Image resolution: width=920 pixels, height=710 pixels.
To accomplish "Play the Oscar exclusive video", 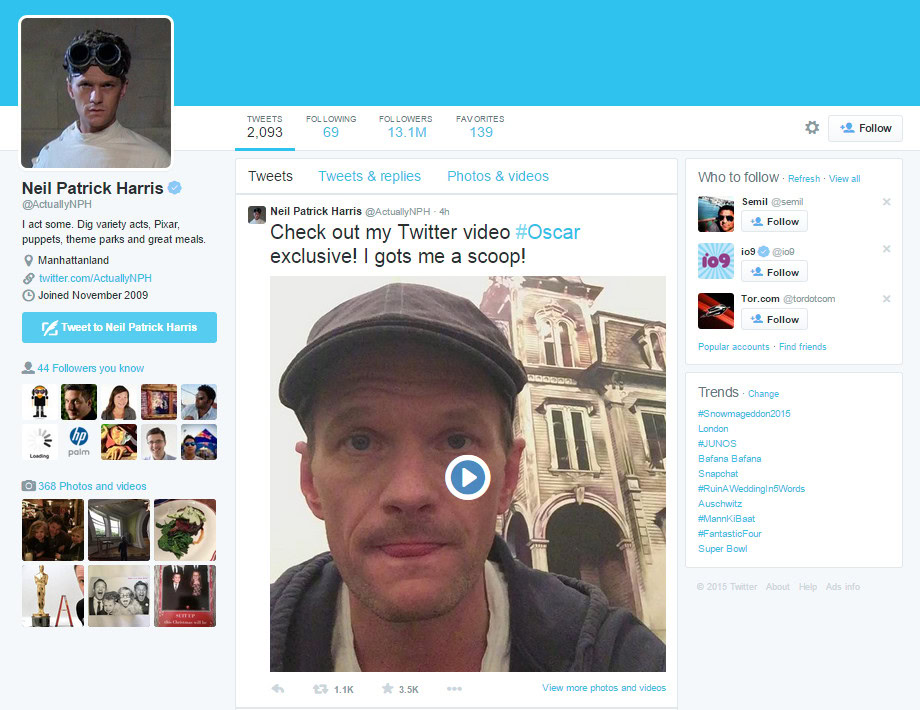I will [x=467, y=477].
